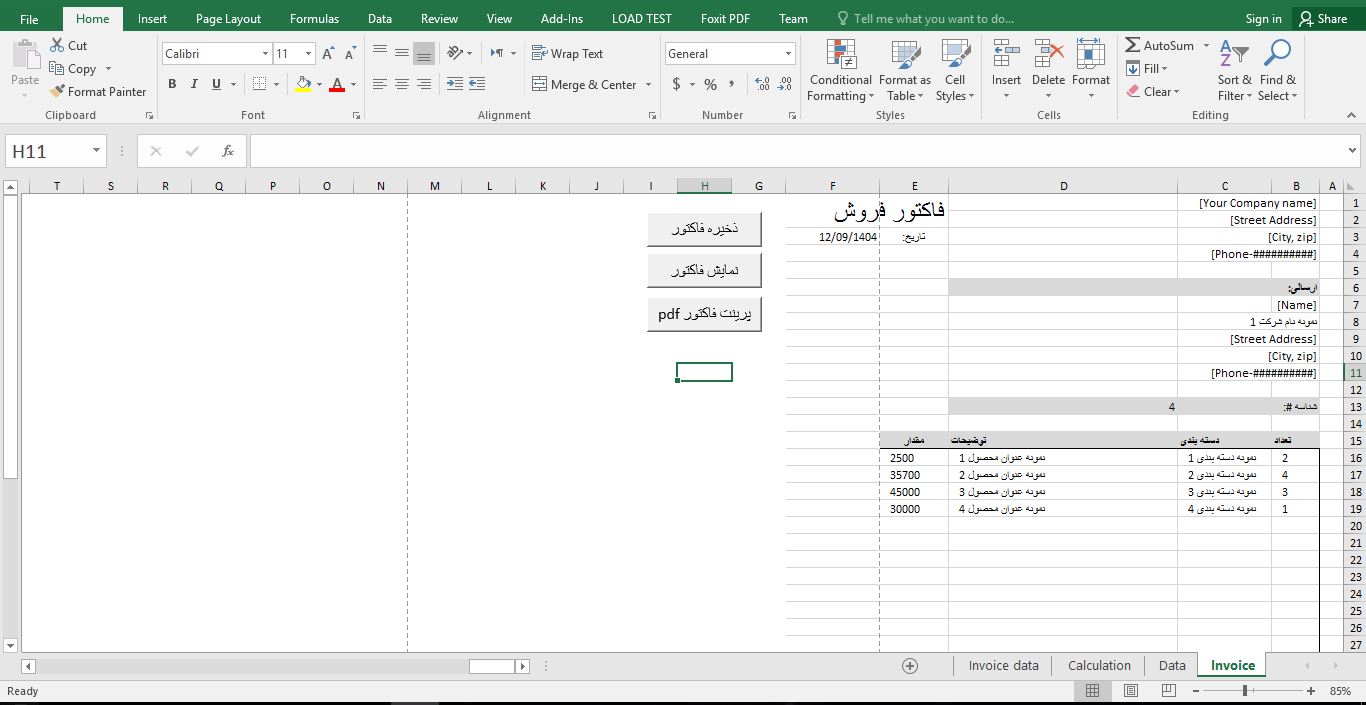Apply Percent Style icon

pyautogui.click(x=710, y=84)
